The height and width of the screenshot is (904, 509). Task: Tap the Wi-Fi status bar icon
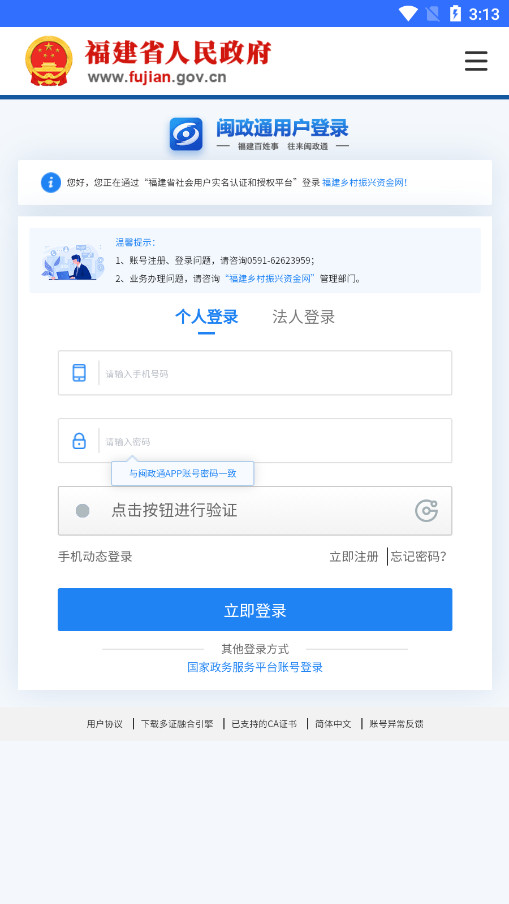408,14
